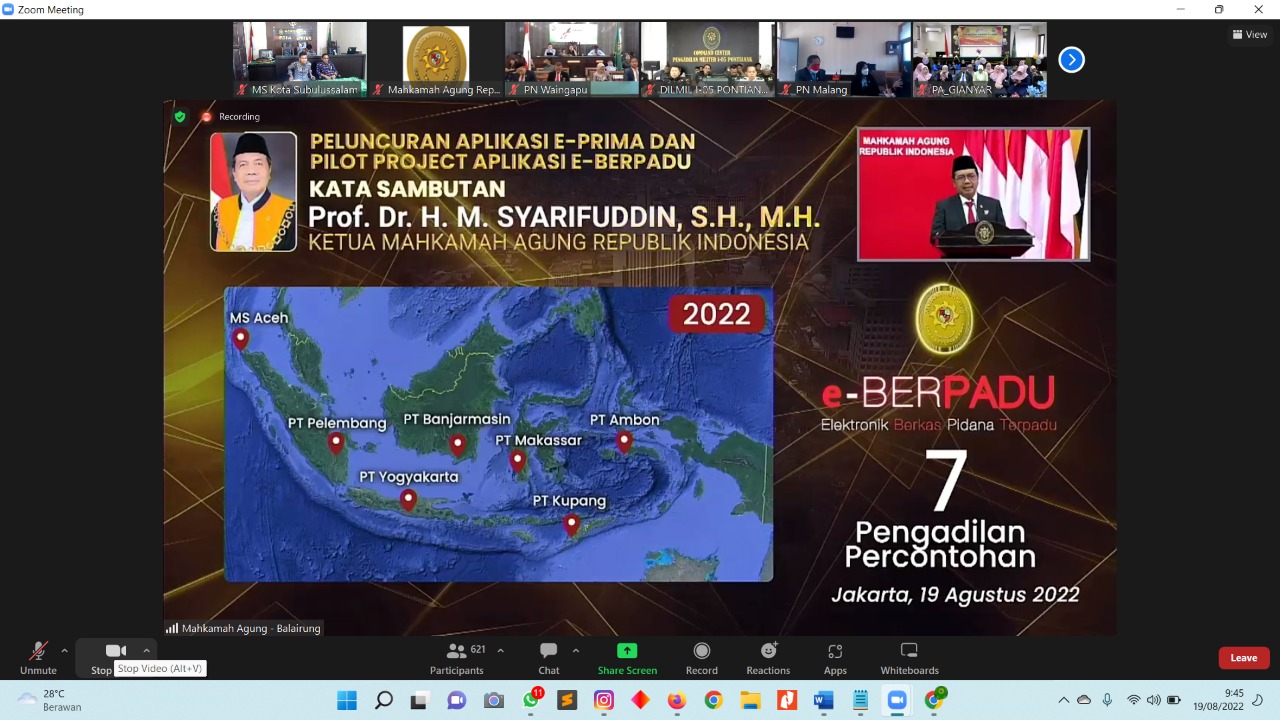Select the PN Malang participant thumbnail

(x=843, y=59)
